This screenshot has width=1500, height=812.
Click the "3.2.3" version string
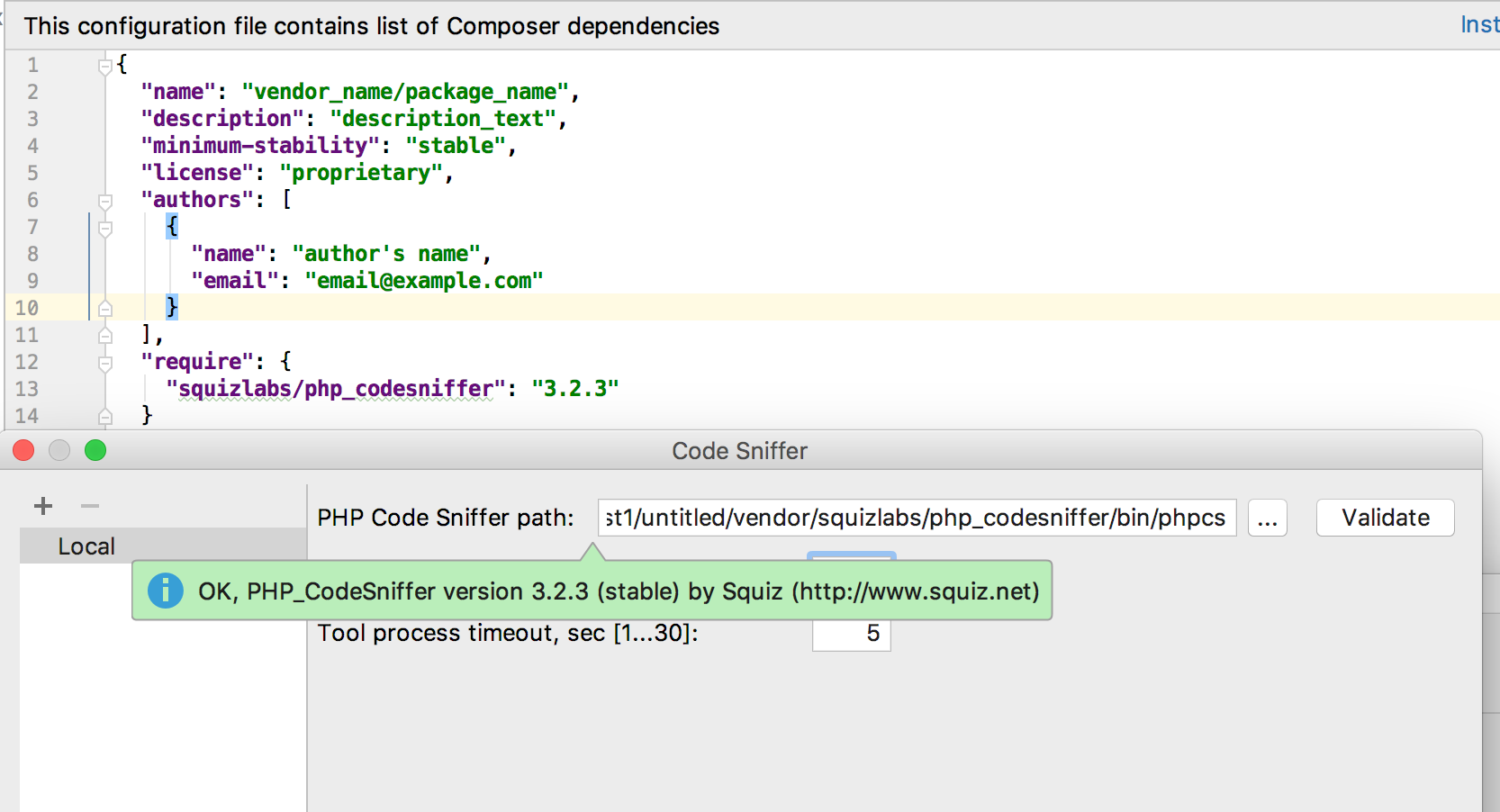point(575,389)
